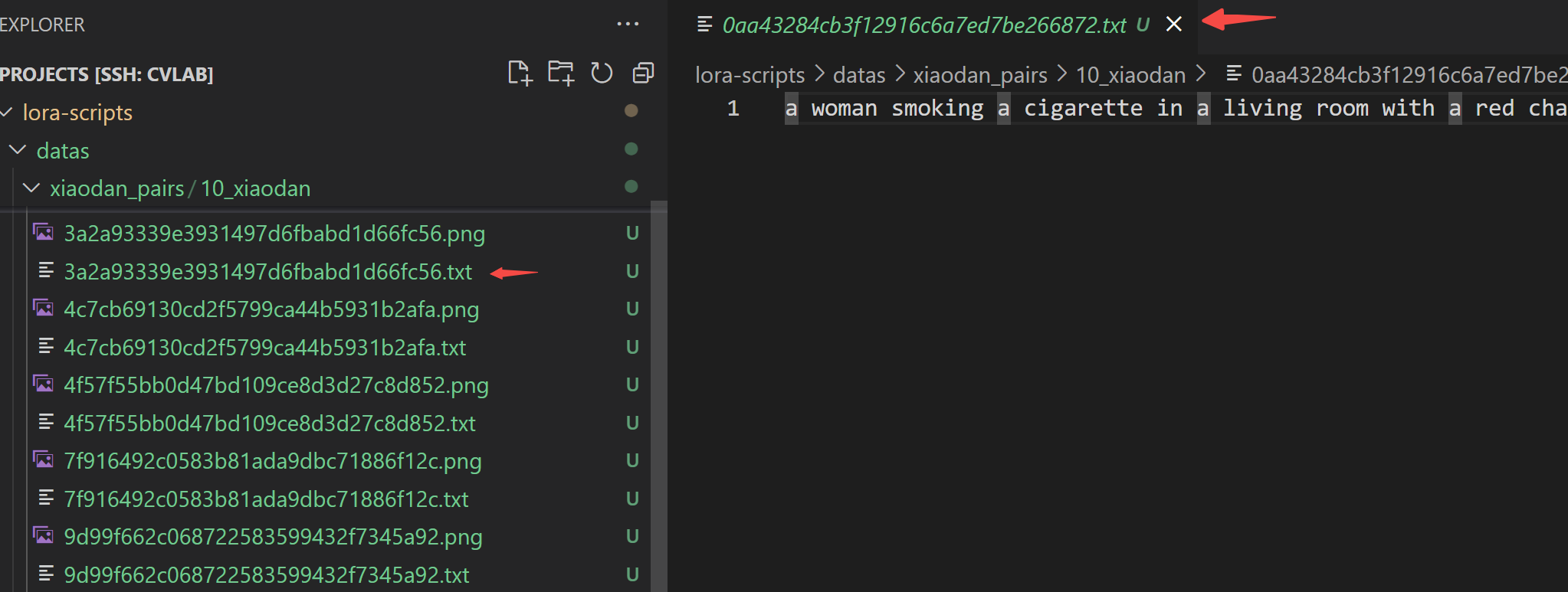
Task: Click xiaodan_pairs in the breadcrumb path
Action: [980, 75]
